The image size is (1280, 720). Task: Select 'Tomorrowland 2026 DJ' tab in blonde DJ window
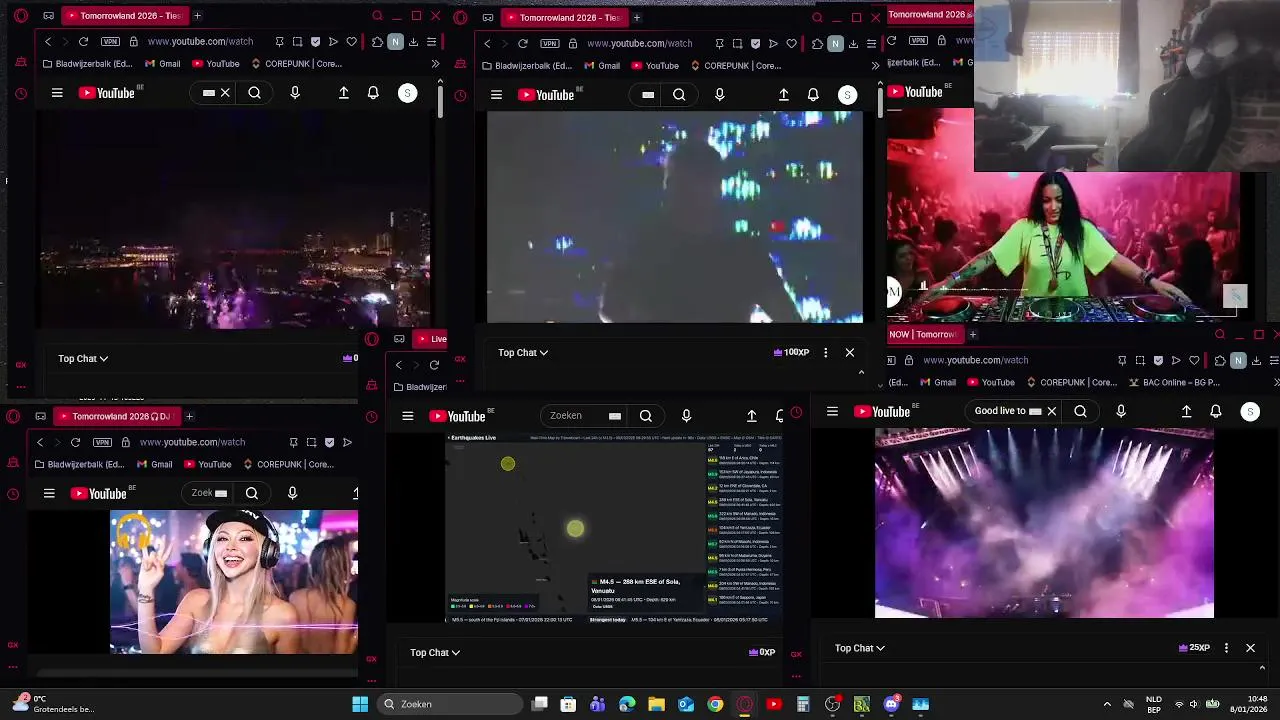coord(115,416)
